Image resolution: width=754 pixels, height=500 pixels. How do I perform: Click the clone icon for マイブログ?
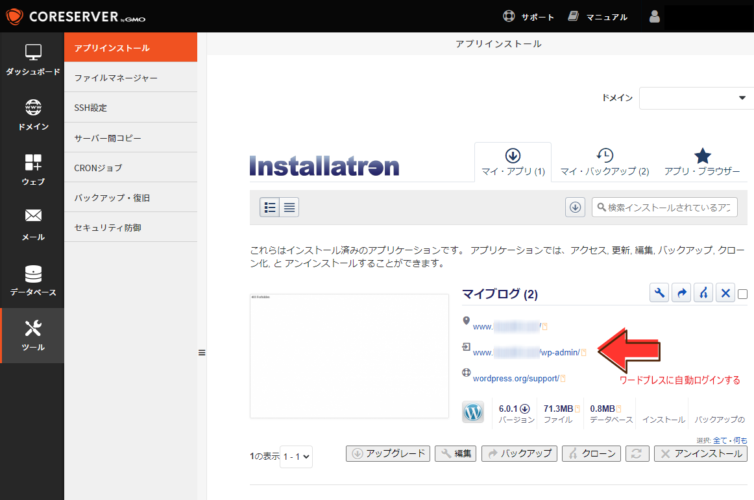pos(704,292)
